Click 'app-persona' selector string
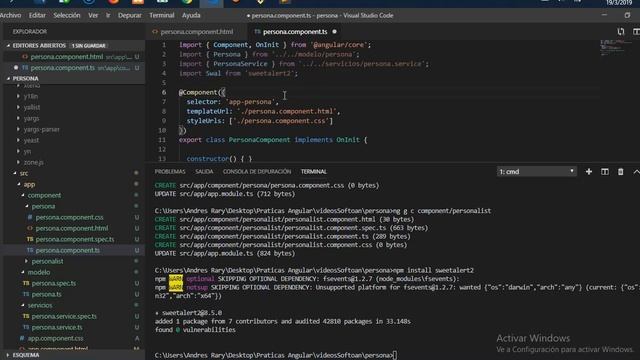Viewport: 640px width, 360px height. [x=251, y=102]
